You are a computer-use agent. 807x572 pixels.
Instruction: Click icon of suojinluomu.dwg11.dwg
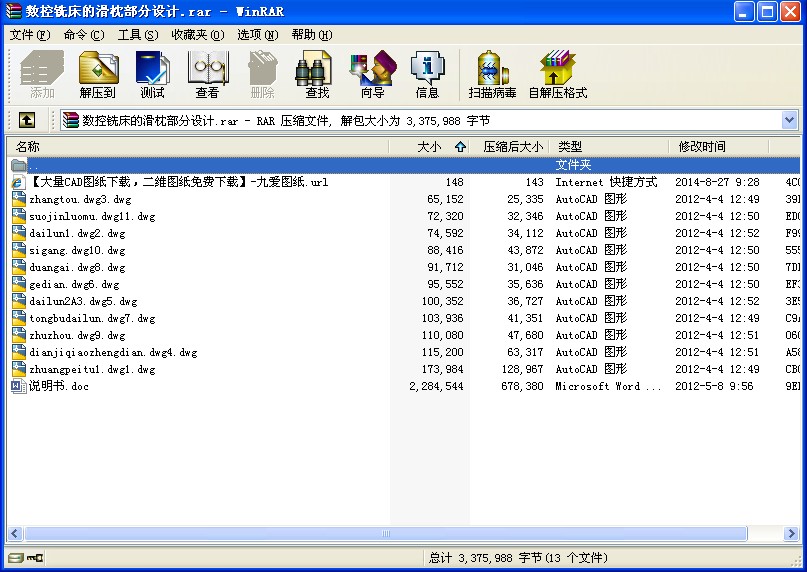click(19, 216)
